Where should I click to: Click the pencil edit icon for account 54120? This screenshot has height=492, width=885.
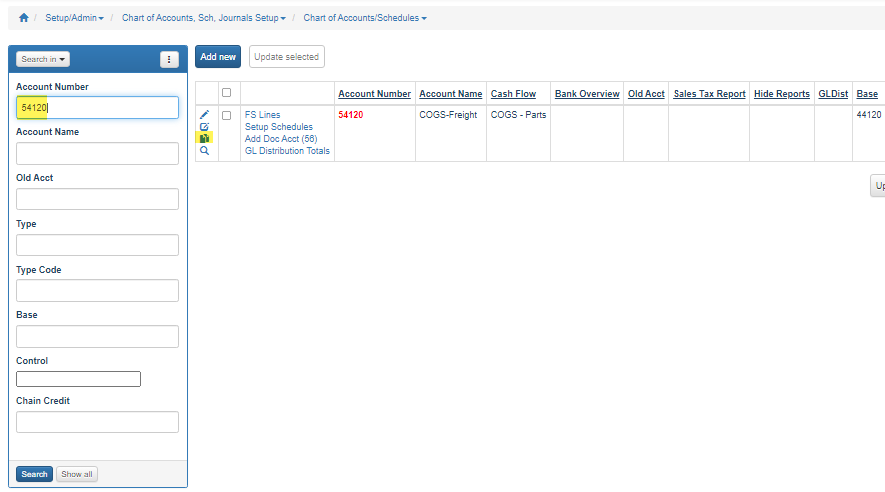click(204, 115)
